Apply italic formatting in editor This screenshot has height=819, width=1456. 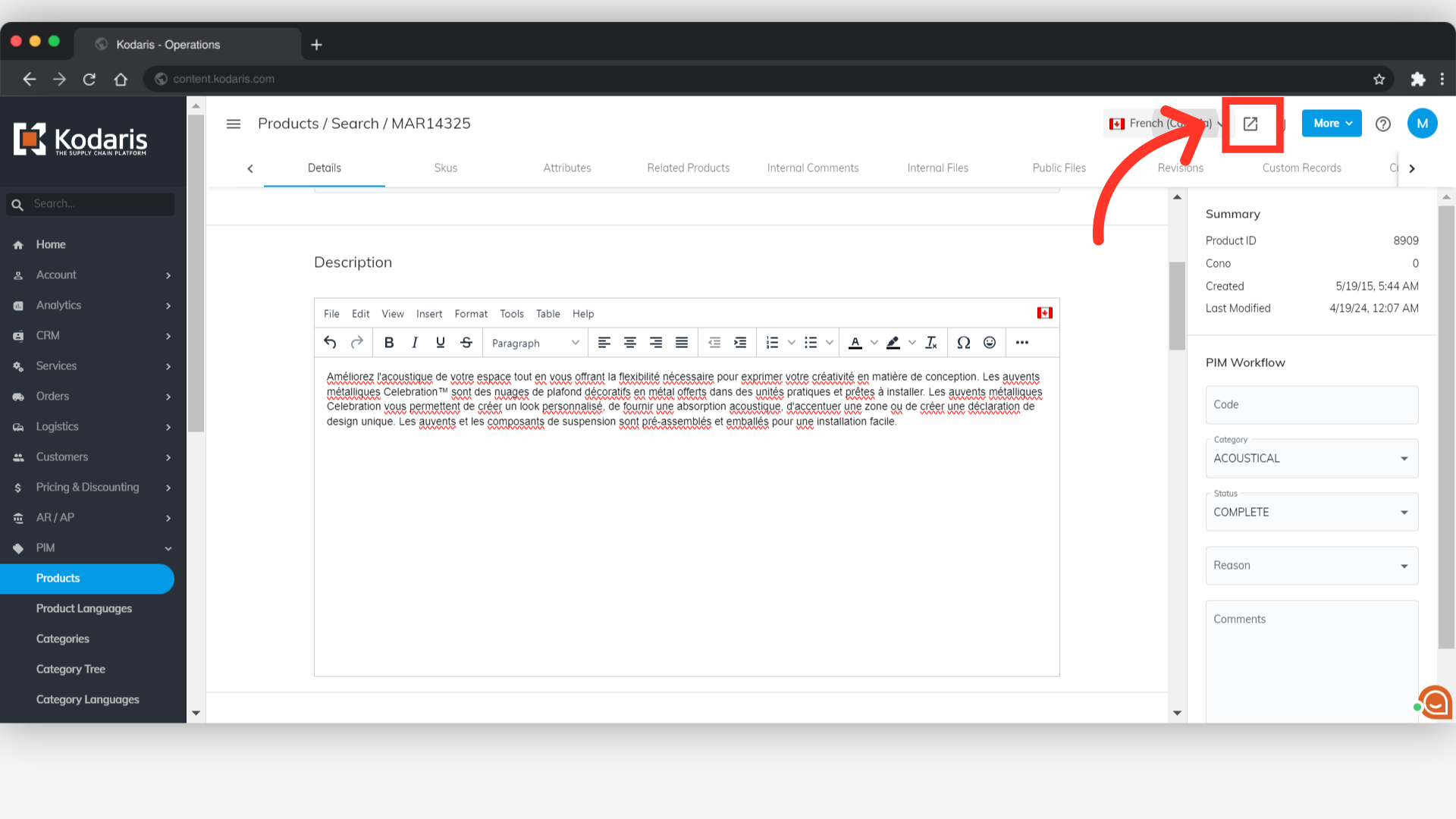click(x=415, y=343)
